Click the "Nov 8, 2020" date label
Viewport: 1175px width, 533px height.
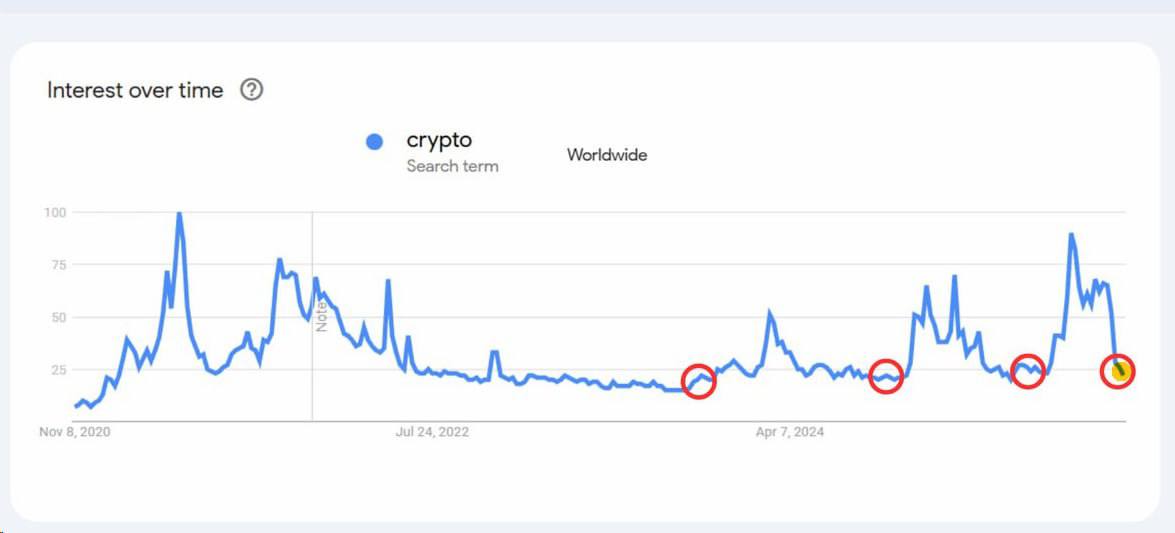coord(75,432)
